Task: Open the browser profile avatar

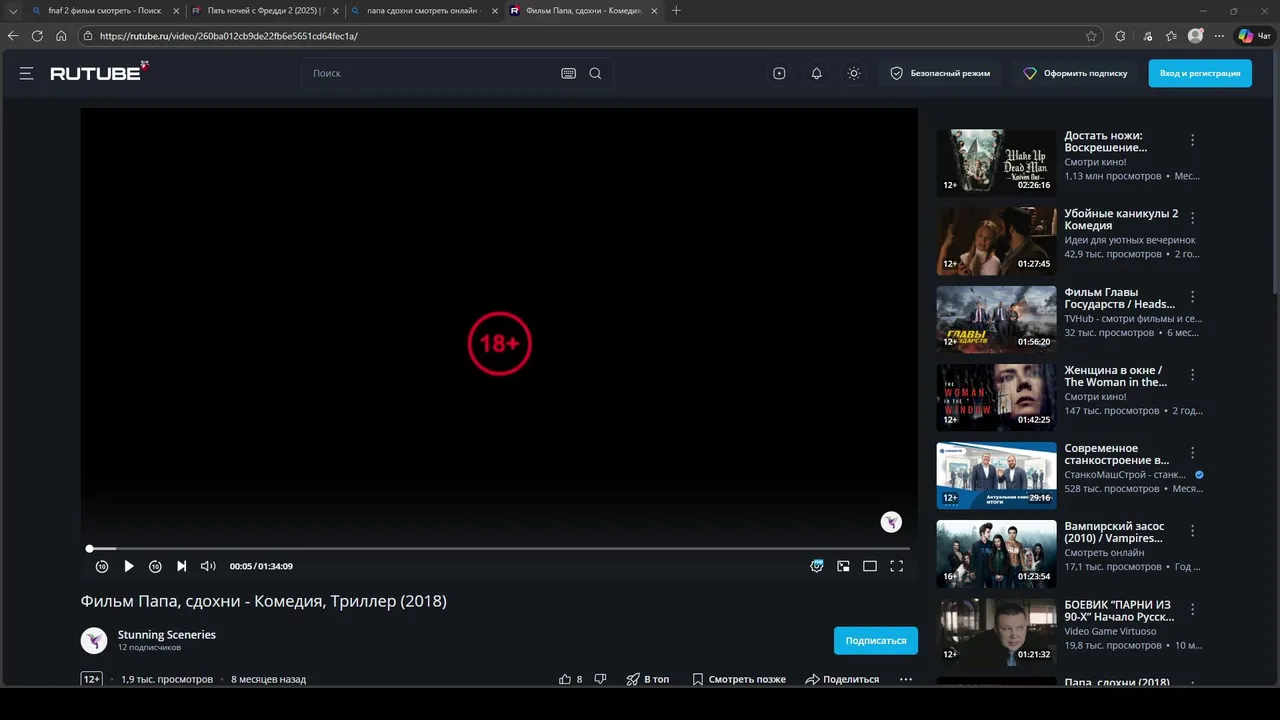Action: pyautogui.click(x=1195, y=36)
